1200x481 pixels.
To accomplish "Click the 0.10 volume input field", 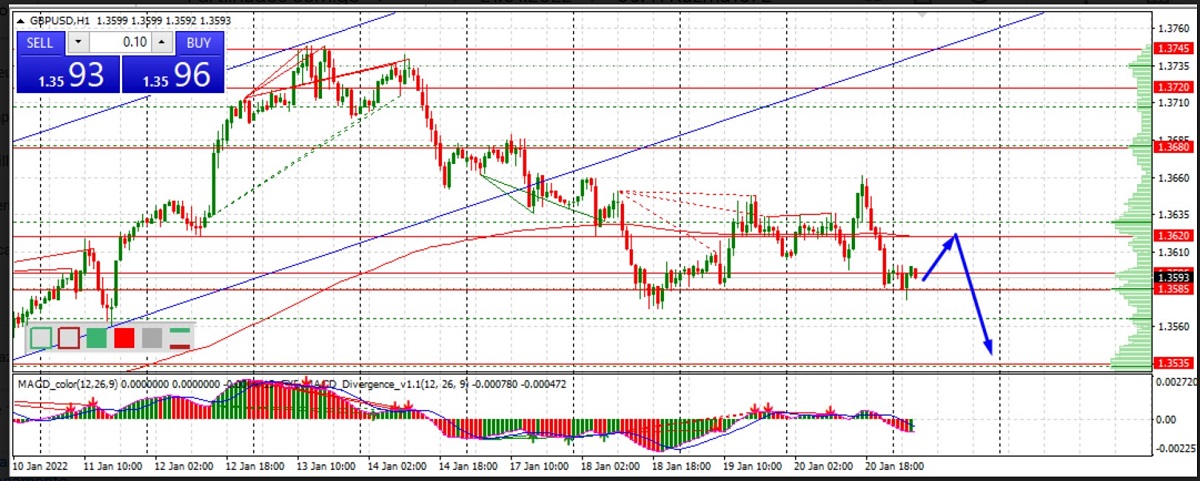I will [x=120, y=42].
